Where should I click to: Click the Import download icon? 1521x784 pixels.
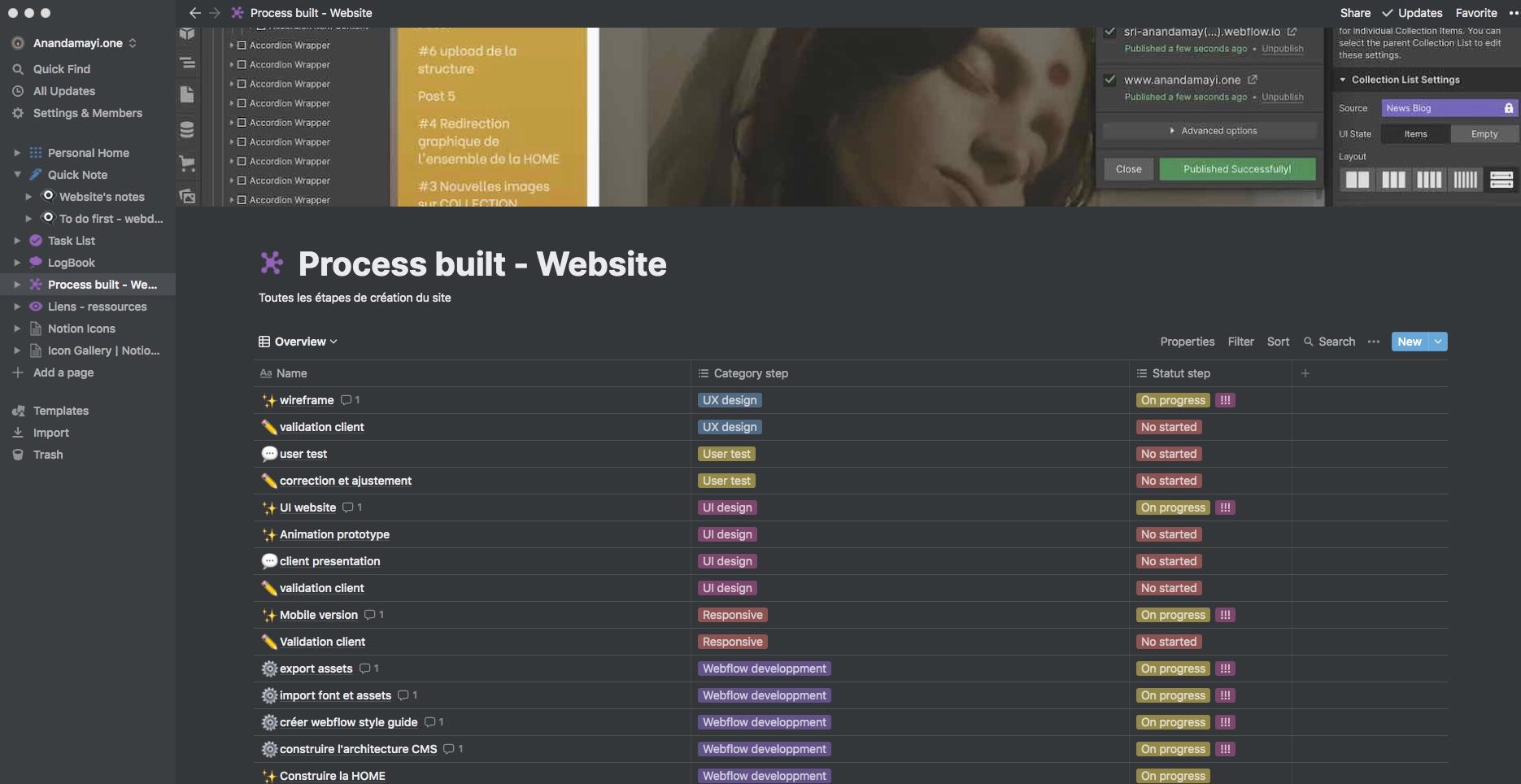[x=18, y=433]
